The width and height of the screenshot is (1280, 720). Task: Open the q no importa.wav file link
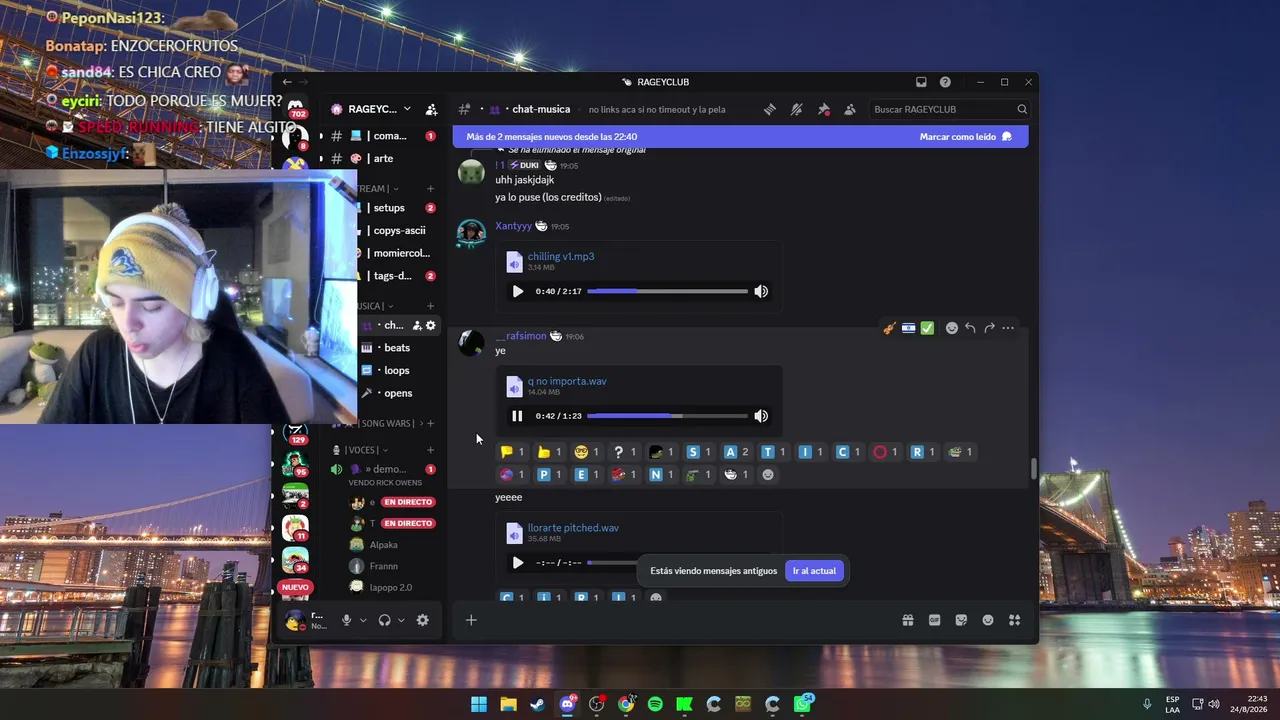[567, 381]
